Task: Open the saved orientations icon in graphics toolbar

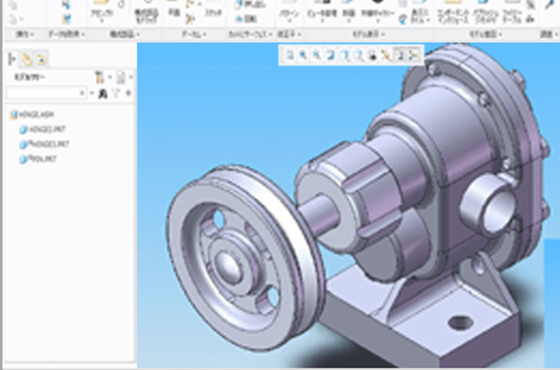Action: click(x=358, y=55)
